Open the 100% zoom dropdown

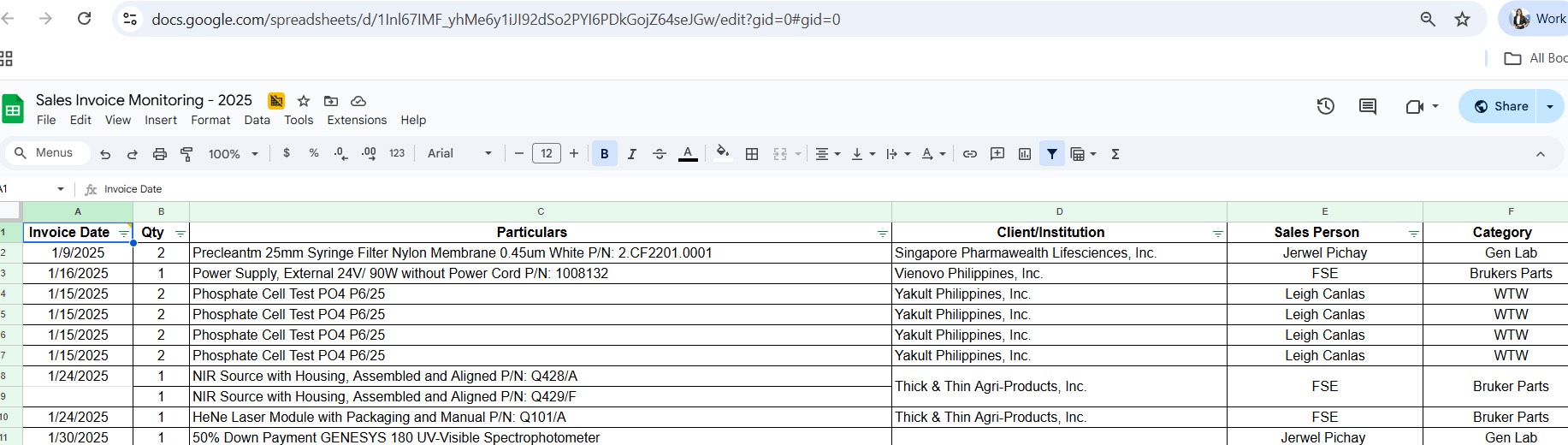pyautogui.click(x=233, y=154)
